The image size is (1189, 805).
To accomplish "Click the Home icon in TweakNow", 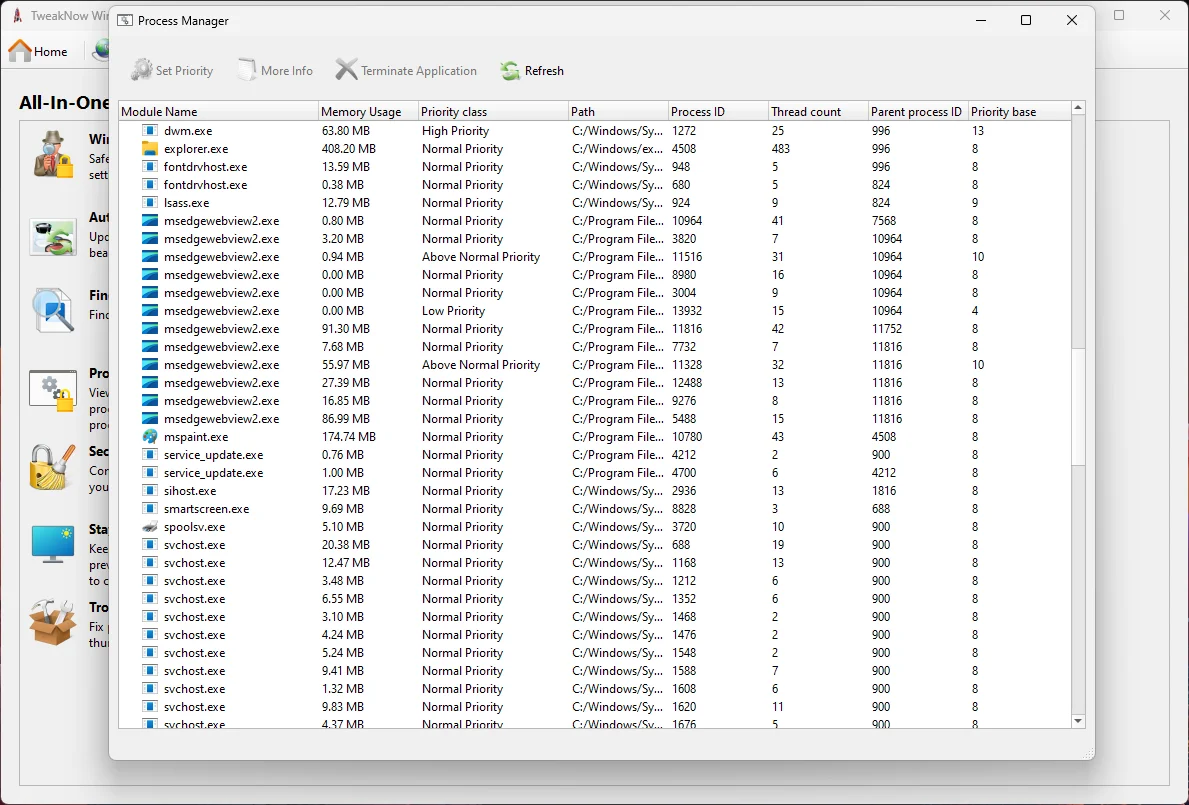I will (x=20, y=51).
